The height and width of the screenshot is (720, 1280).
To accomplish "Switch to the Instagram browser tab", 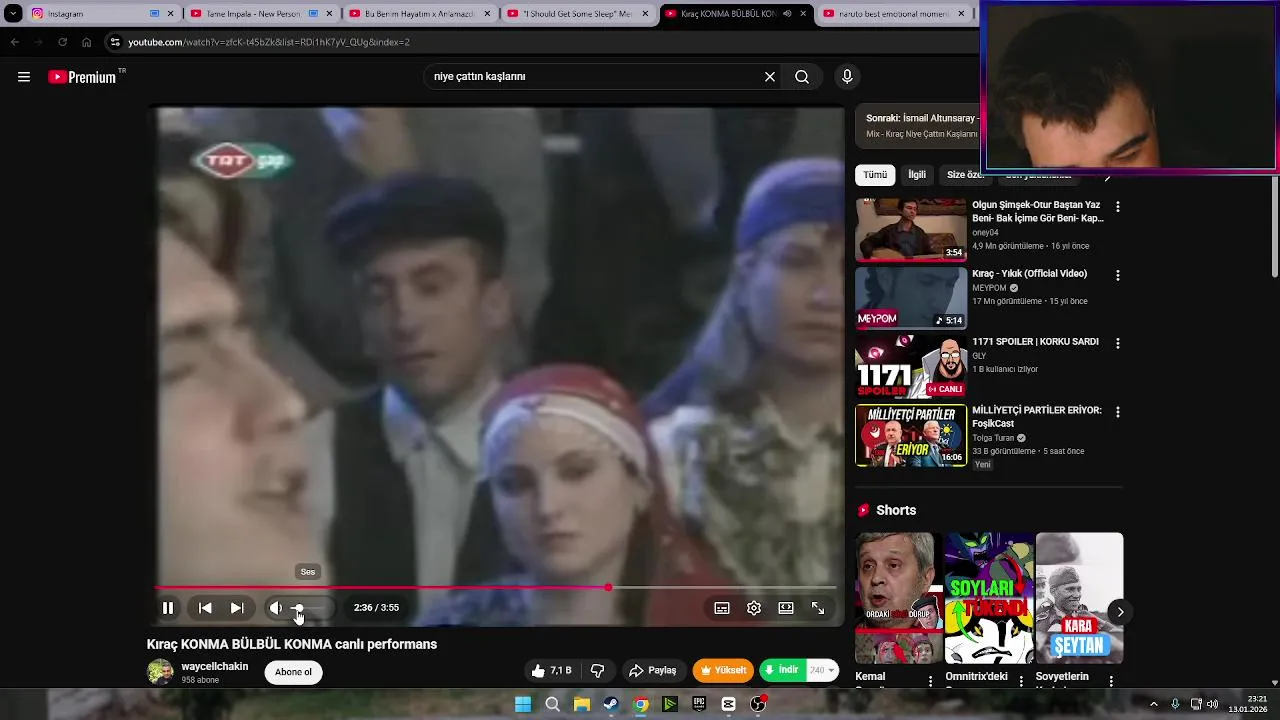I will click(103, 14).
